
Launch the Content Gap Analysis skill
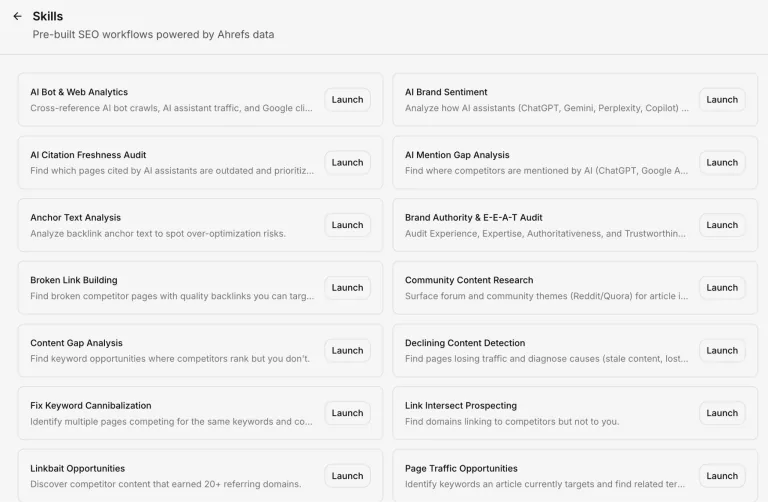click(347, 350)
